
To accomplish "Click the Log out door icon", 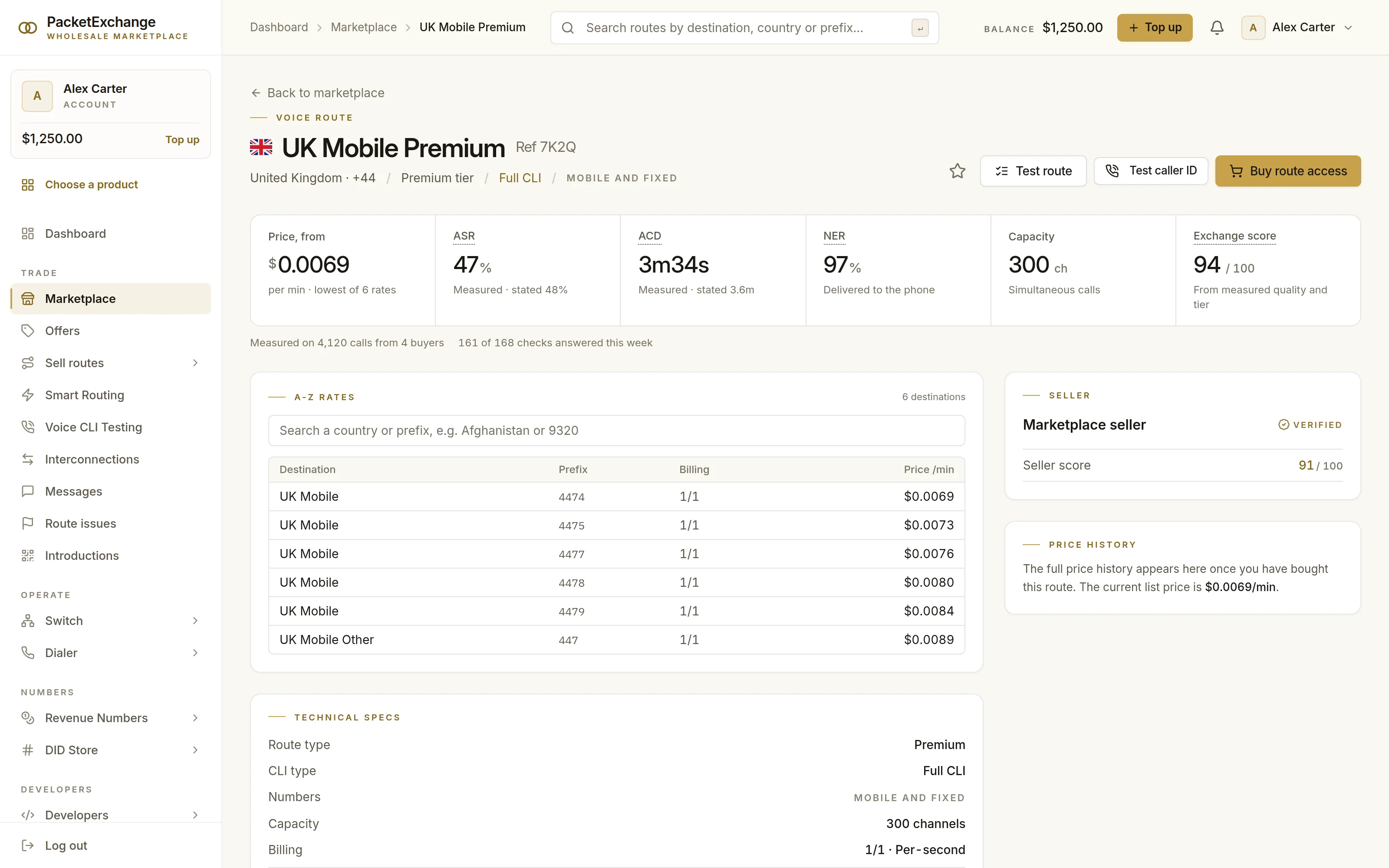I will pyautogui.click(x=27, y=845).
